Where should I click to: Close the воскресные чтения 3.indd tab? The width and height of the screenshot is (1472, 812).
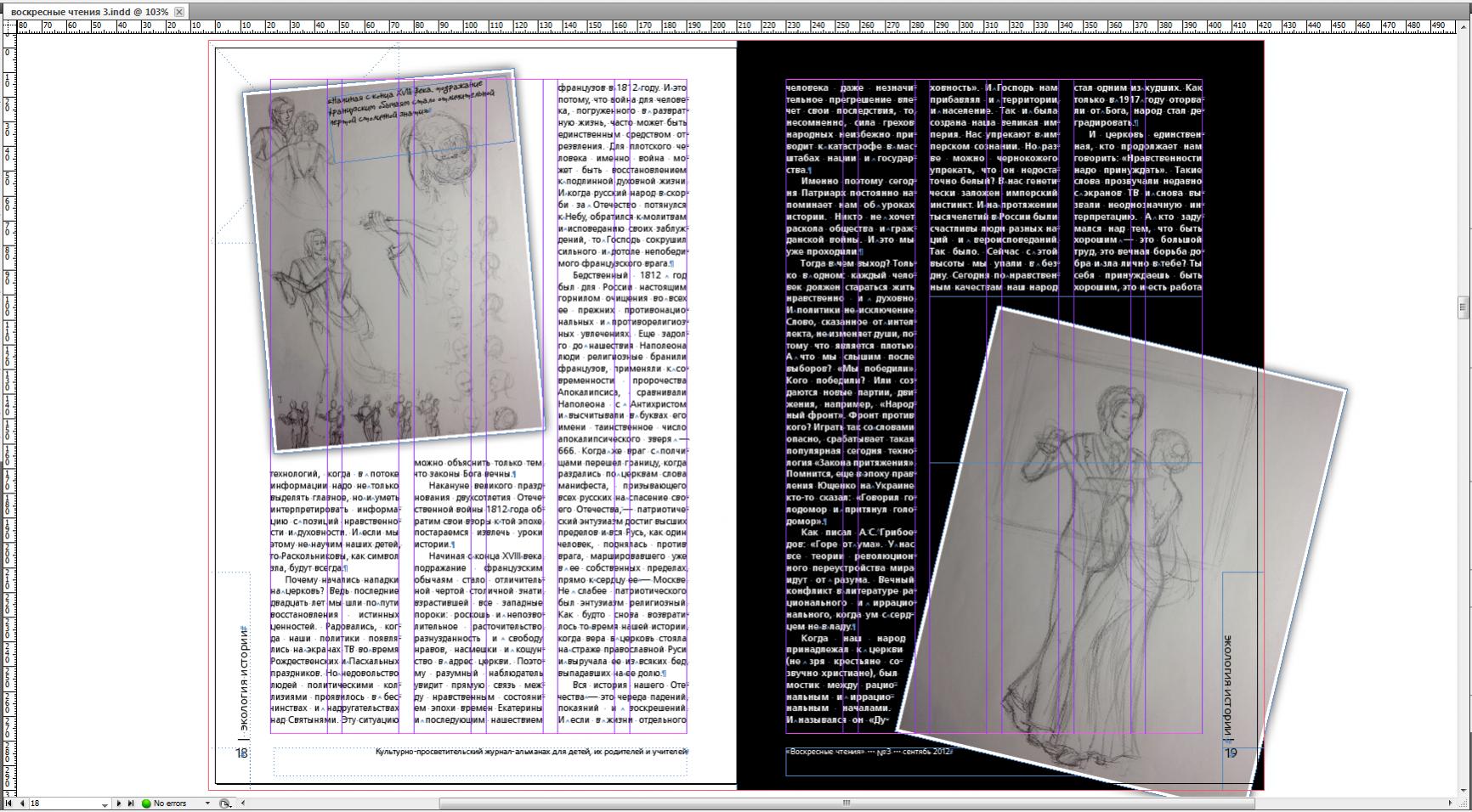[179, 12]
